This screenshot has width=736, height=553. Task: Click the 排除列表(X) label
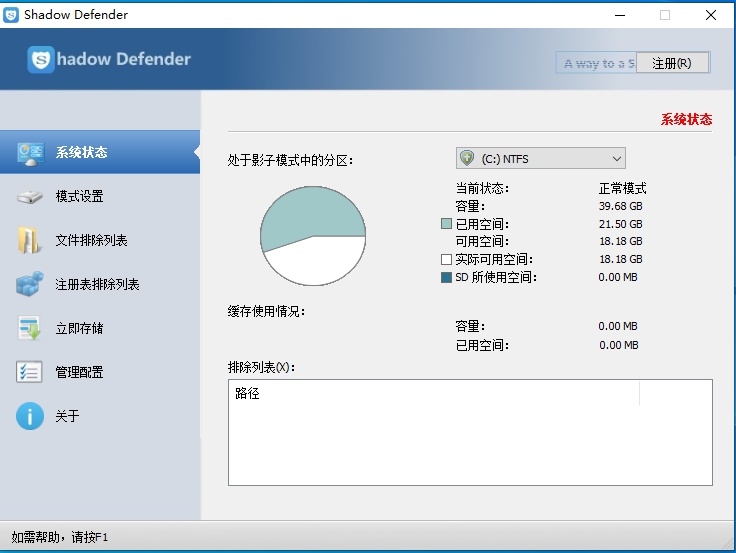click(x=261, y=367)
